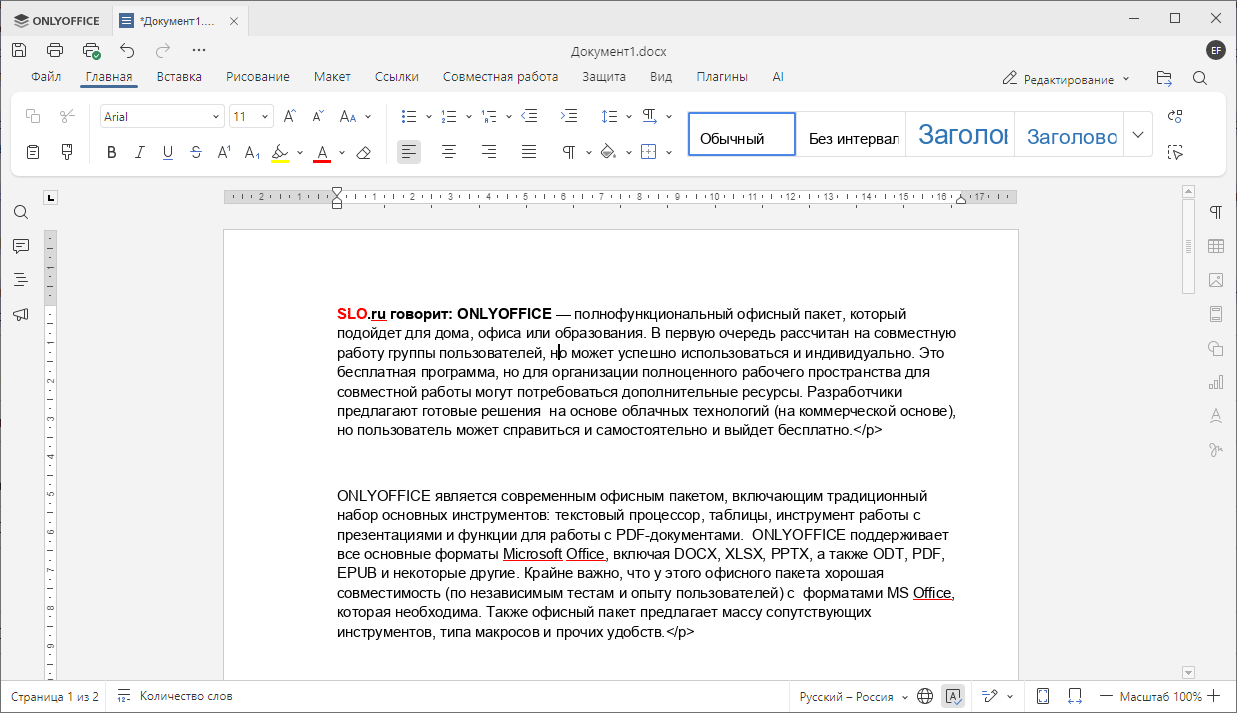Copy the selection with the Copy icon
The image size is (1237, 713).
[x=33, y=116]
